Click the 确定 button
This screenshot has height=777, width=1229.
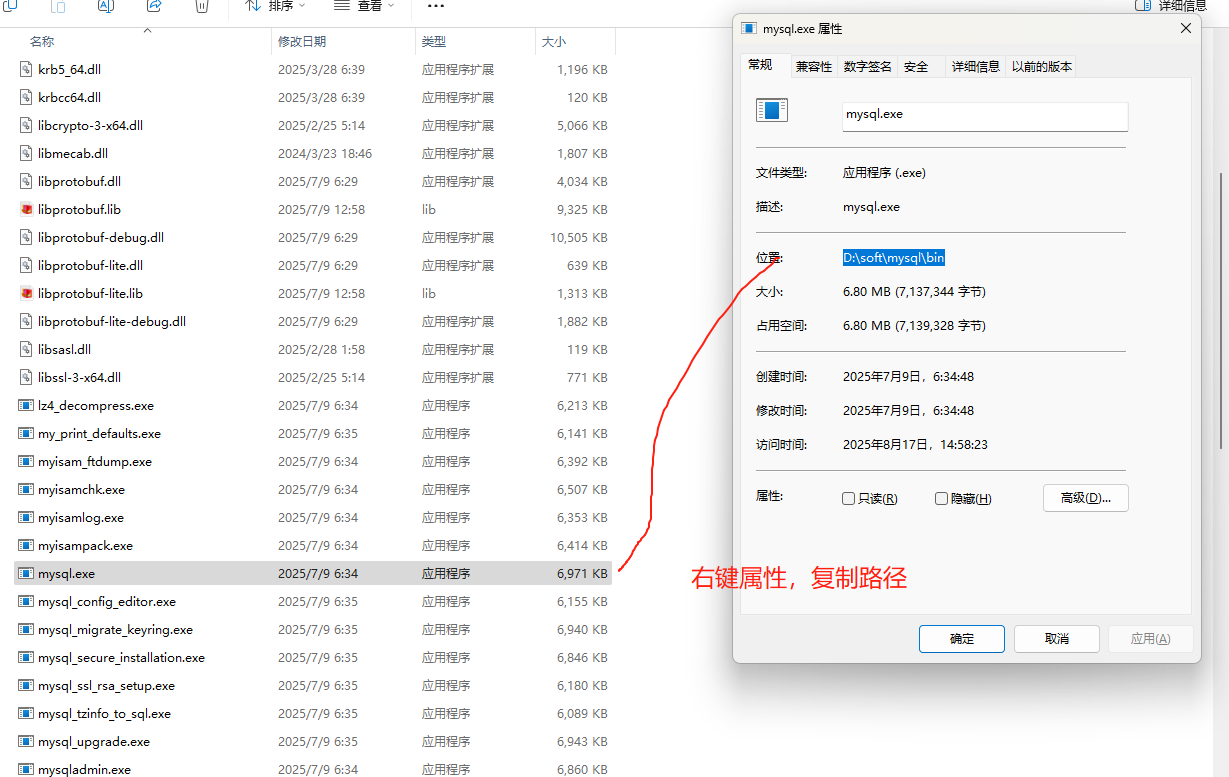pos(962,639)
